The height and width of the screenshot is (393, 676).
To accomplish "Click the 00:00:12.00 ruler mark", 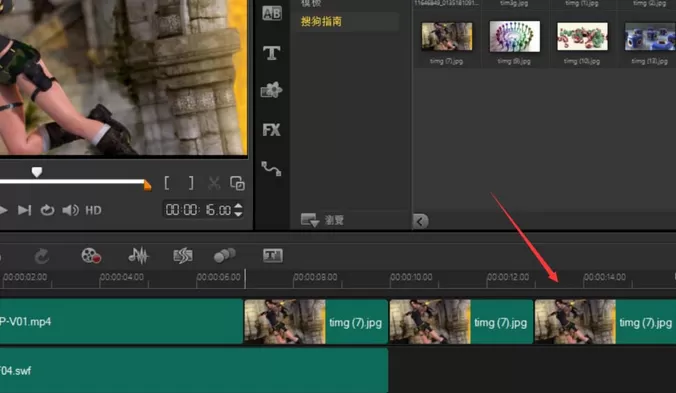I will [508, 277].
